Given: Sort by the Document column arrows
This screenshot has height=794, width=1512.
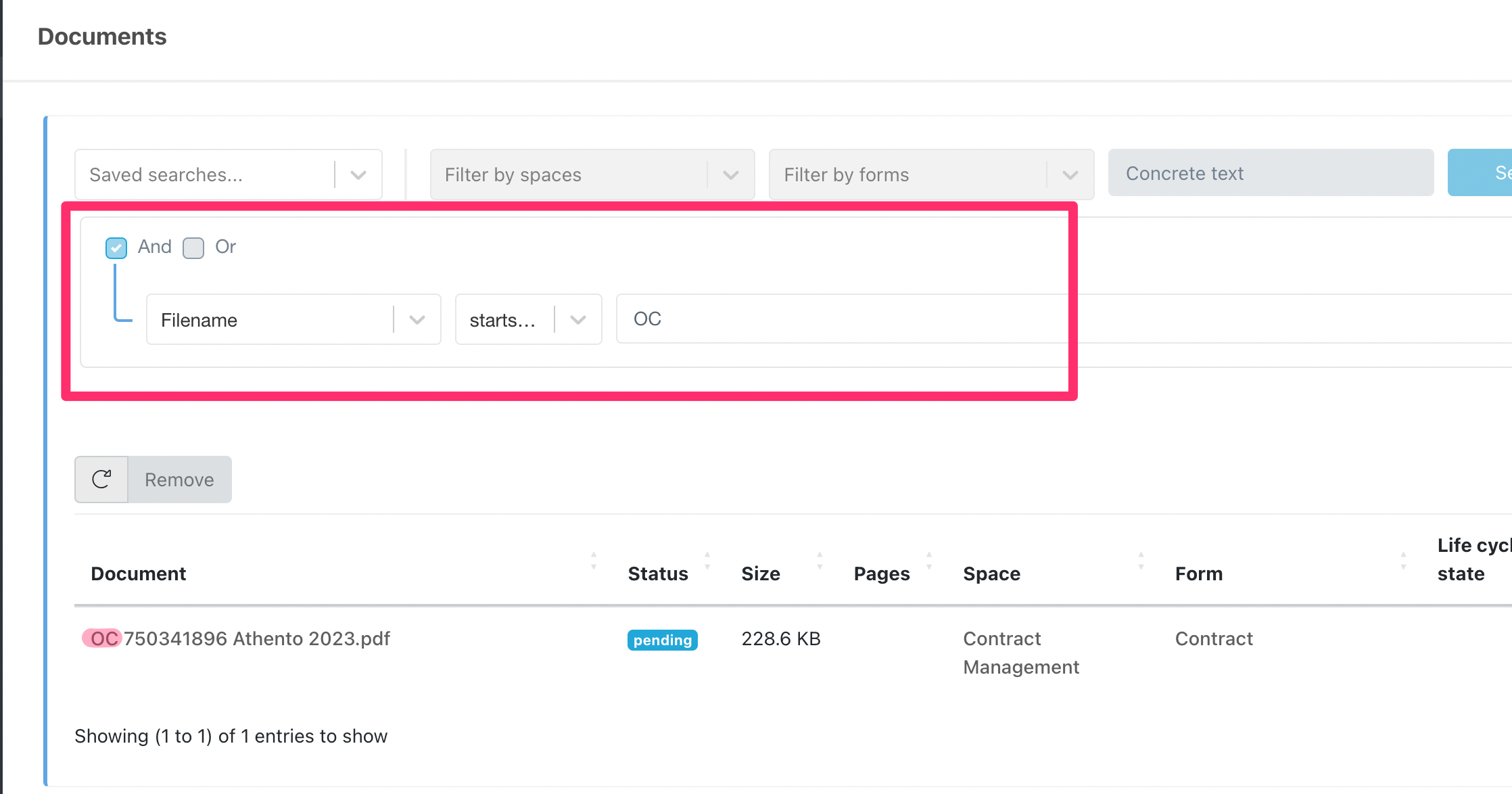Looking at the screenshot, I should tap(594, 561).
